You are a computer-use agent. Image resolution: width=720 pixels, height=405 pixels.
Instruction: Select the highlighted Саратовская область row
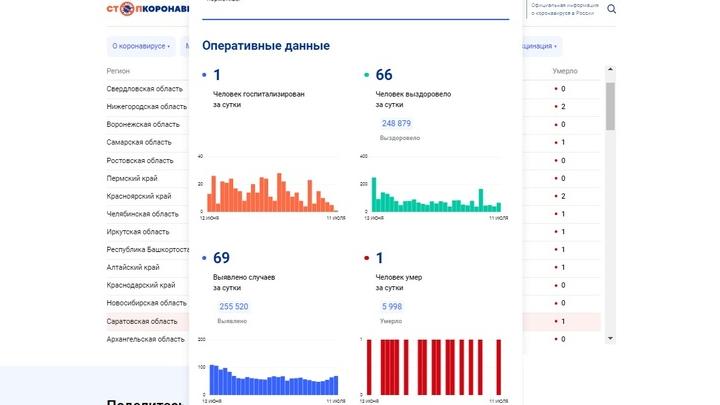point(142,321)
